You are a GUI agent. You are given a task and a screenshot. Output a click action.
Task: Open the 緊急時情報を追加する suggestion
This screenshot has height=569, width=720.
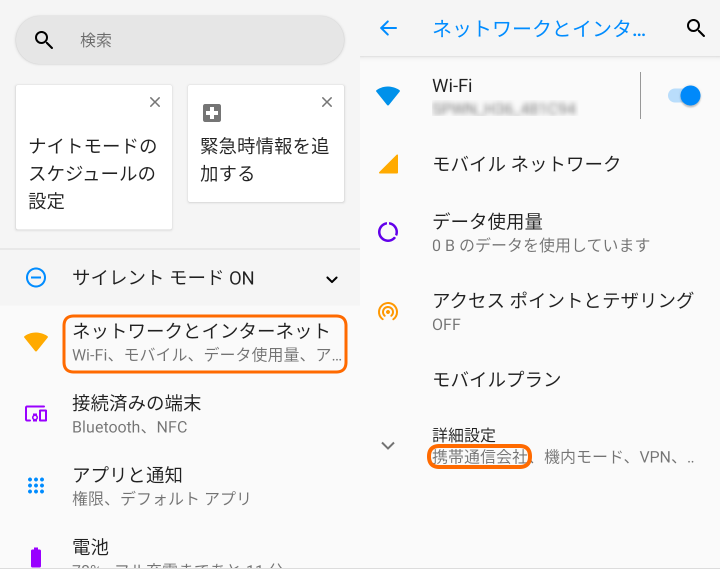point(265,160)
